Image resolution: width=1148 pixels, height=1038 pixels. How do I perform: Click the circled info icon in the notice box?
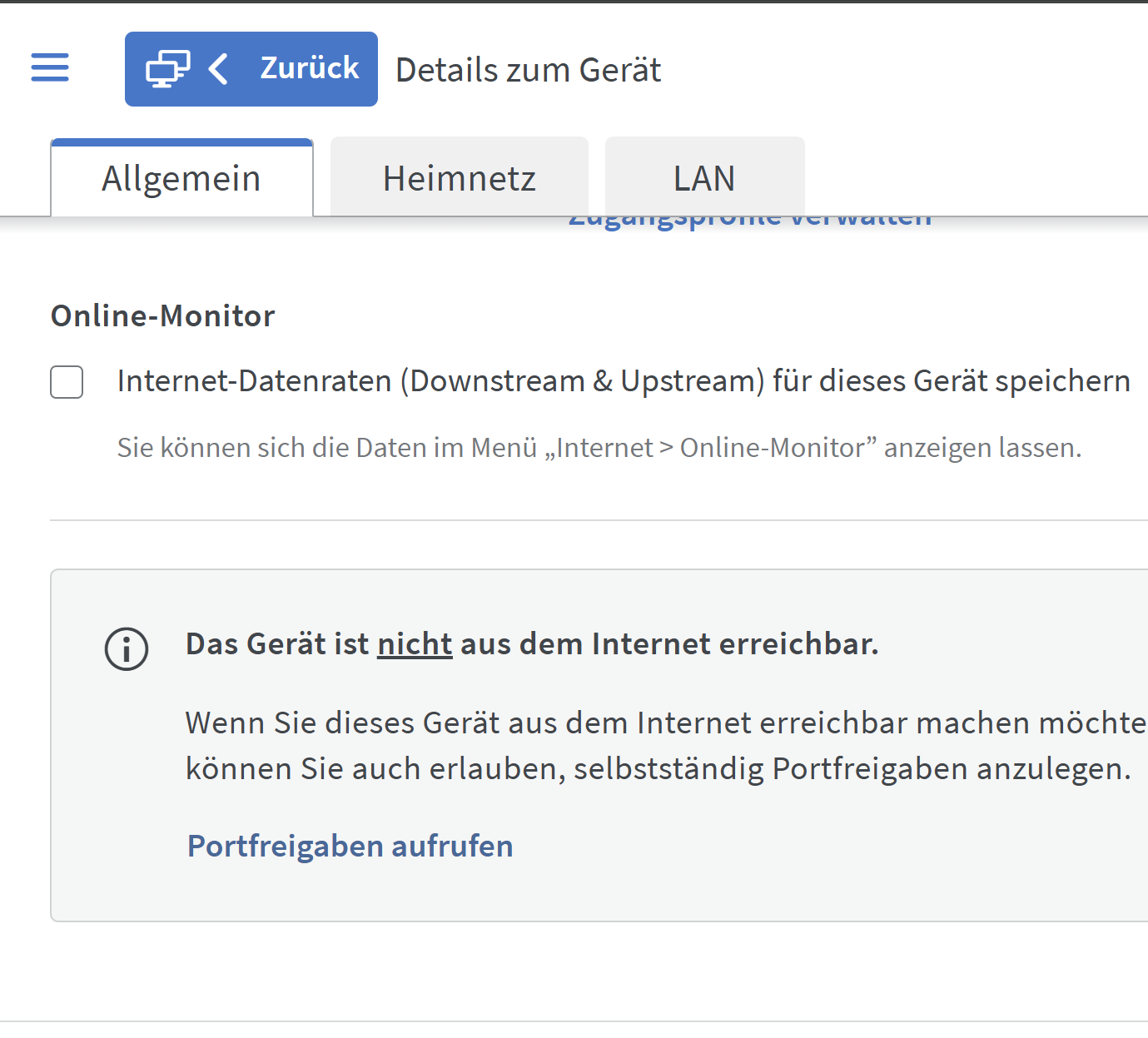pyautogui.click(x=127, y=648)
